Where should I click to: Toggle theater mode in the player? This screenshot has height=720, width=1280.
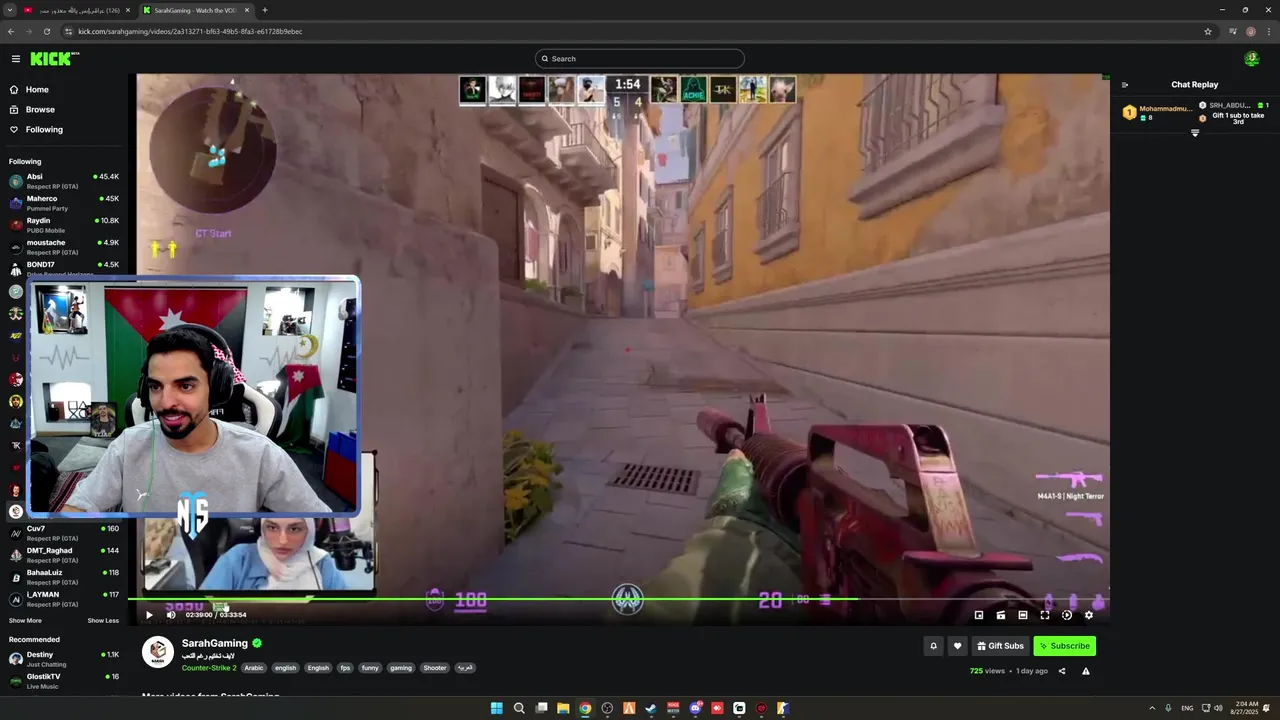[x=1023, y=615]
